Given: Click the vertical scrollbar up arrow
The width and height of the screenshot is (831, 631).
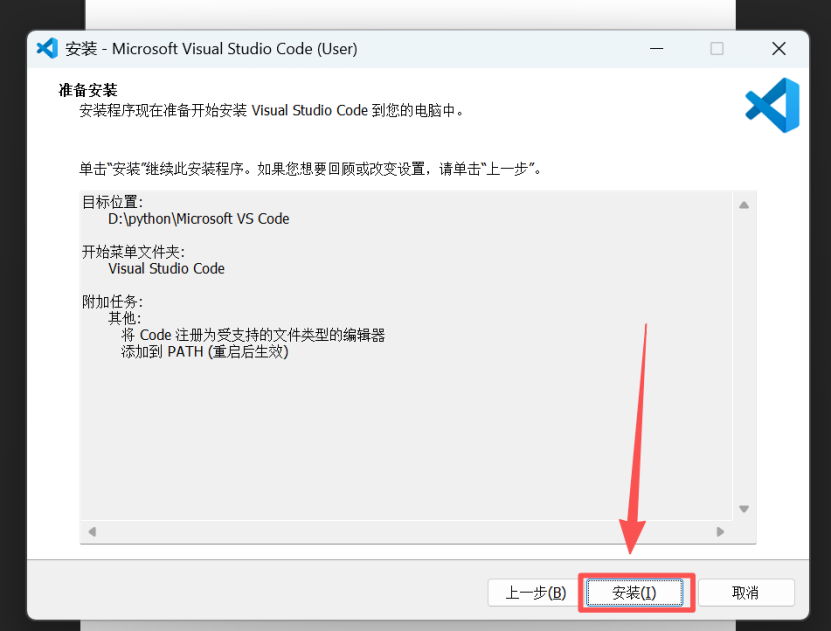Looking at the screenshot, I should point(744,205).
